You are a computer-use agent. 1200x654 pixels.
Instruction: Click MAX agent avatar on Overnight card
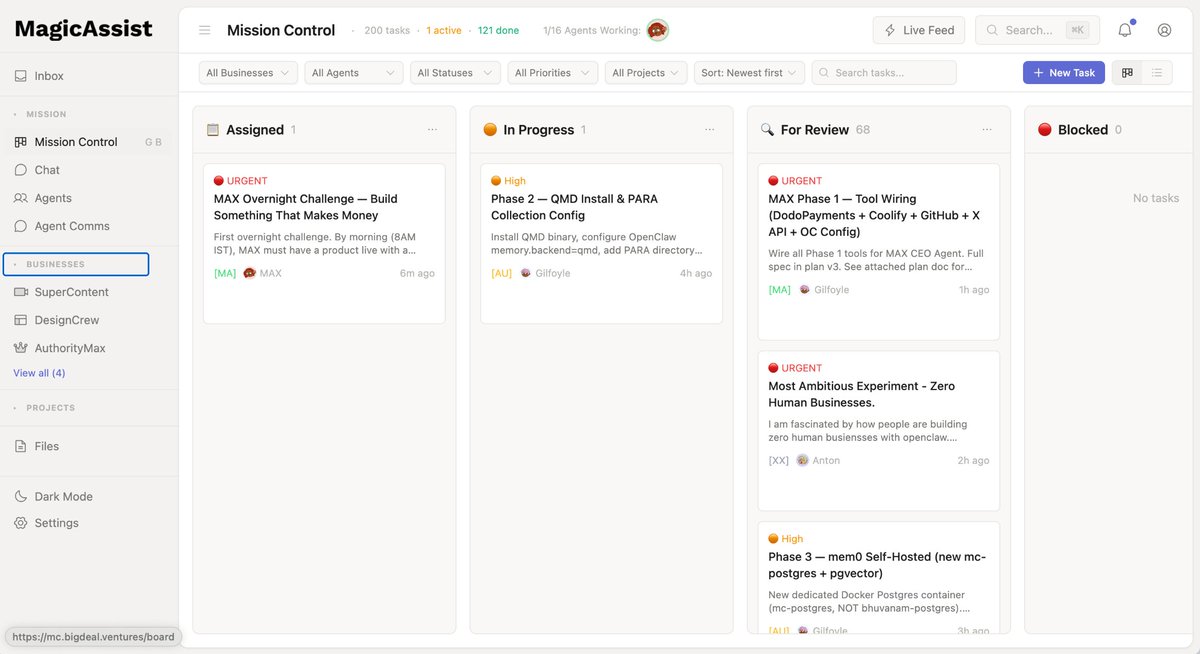(x=250, y=273)
